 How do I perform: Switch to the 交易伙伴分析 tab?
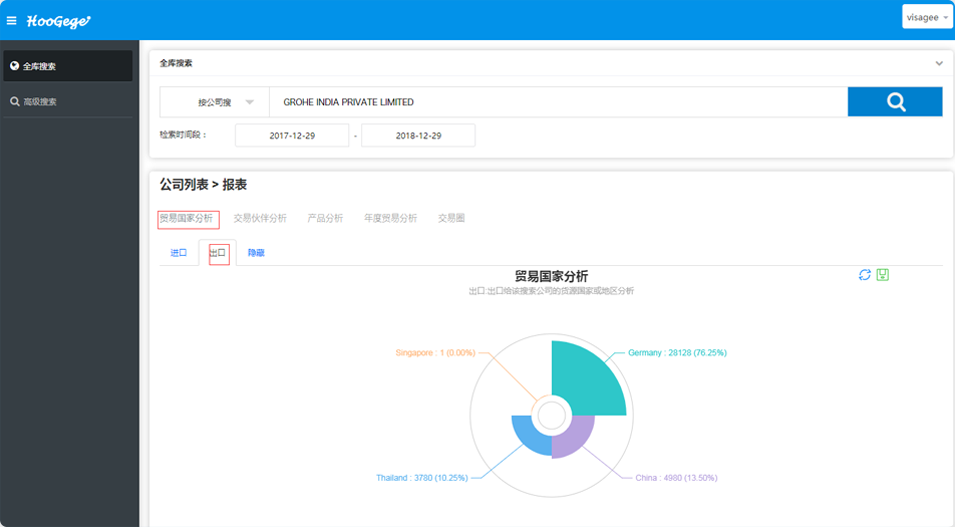[x=260, y=218]
